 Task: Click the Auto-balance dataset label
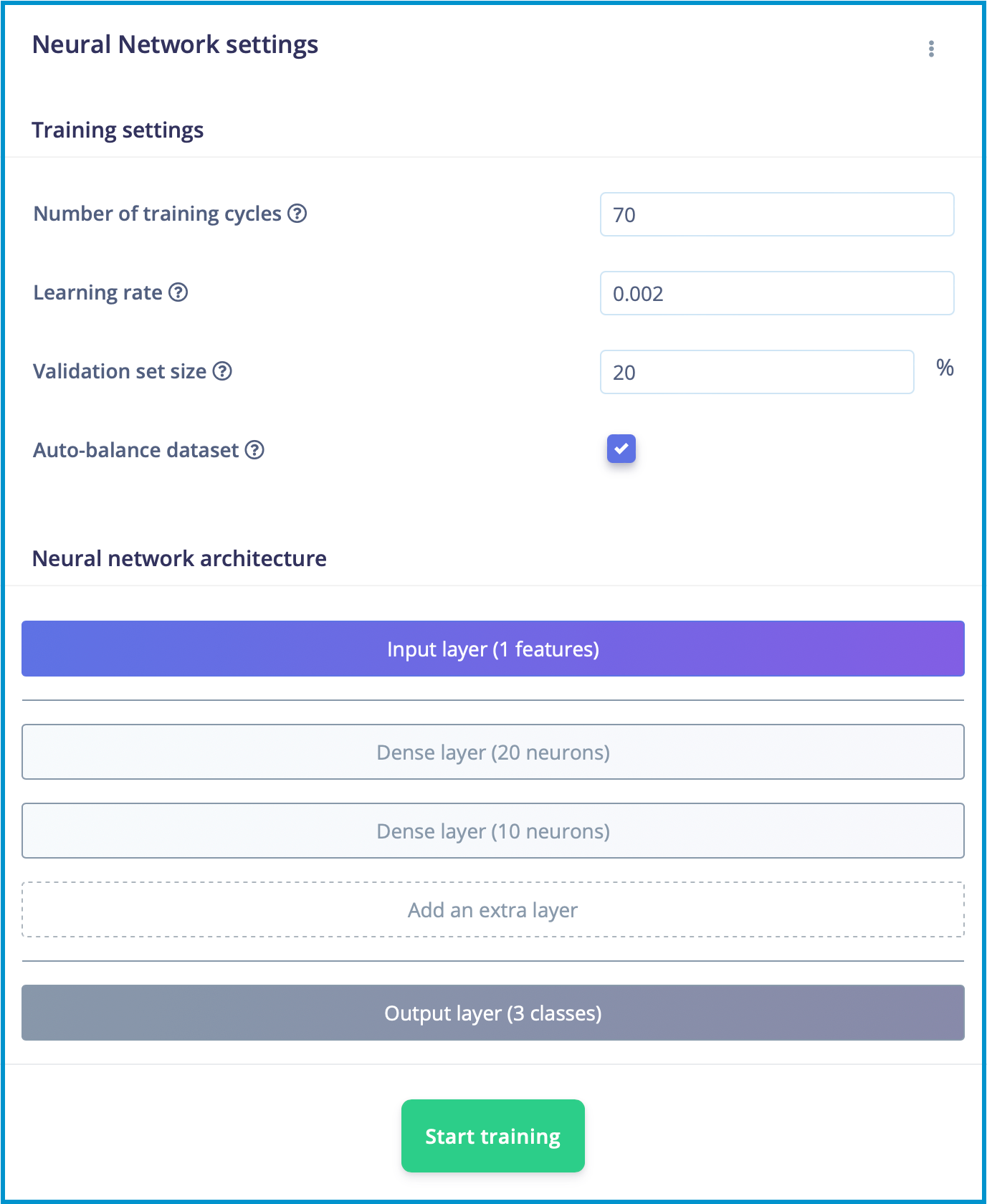click(135, 450)
